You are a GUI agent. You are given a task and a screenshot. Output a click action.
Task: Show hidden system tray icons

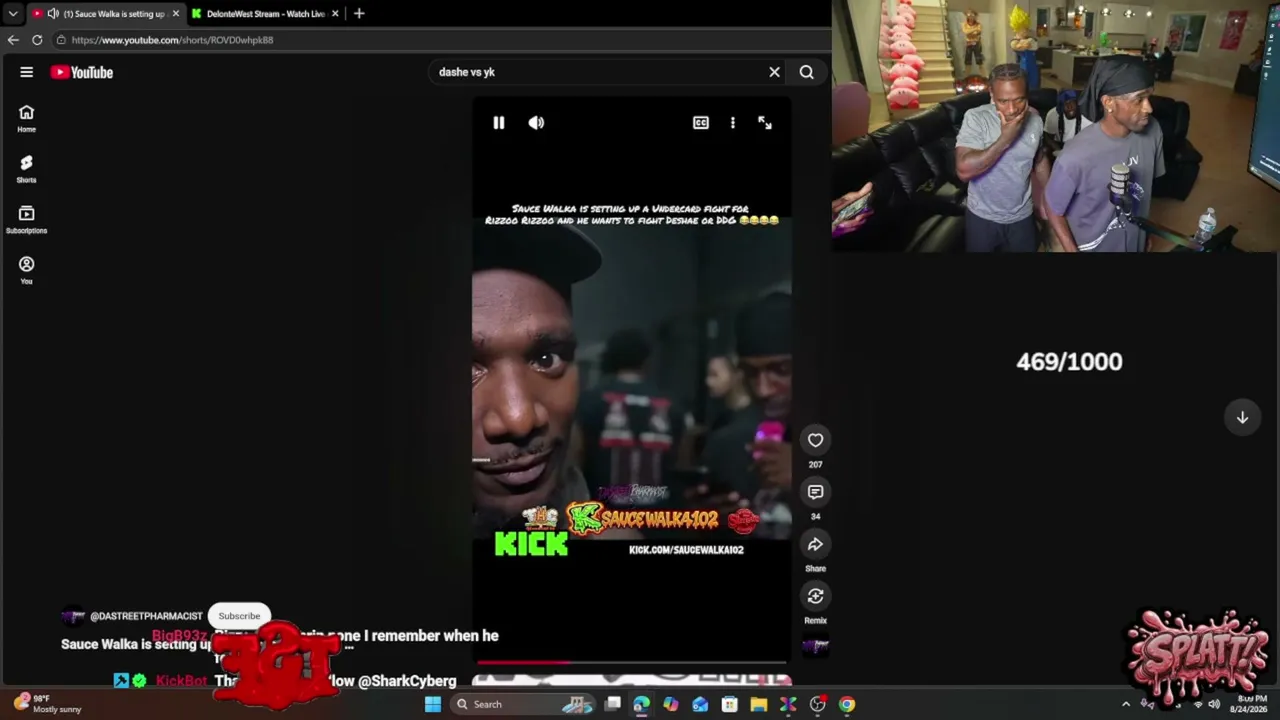click(1126, 704)
